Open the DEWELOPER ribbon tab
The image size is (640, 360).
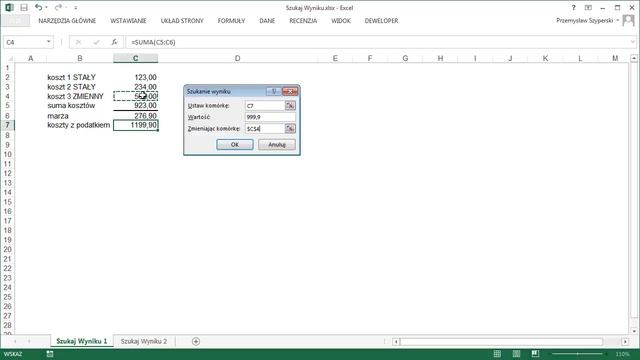click(x=381, y=21)
